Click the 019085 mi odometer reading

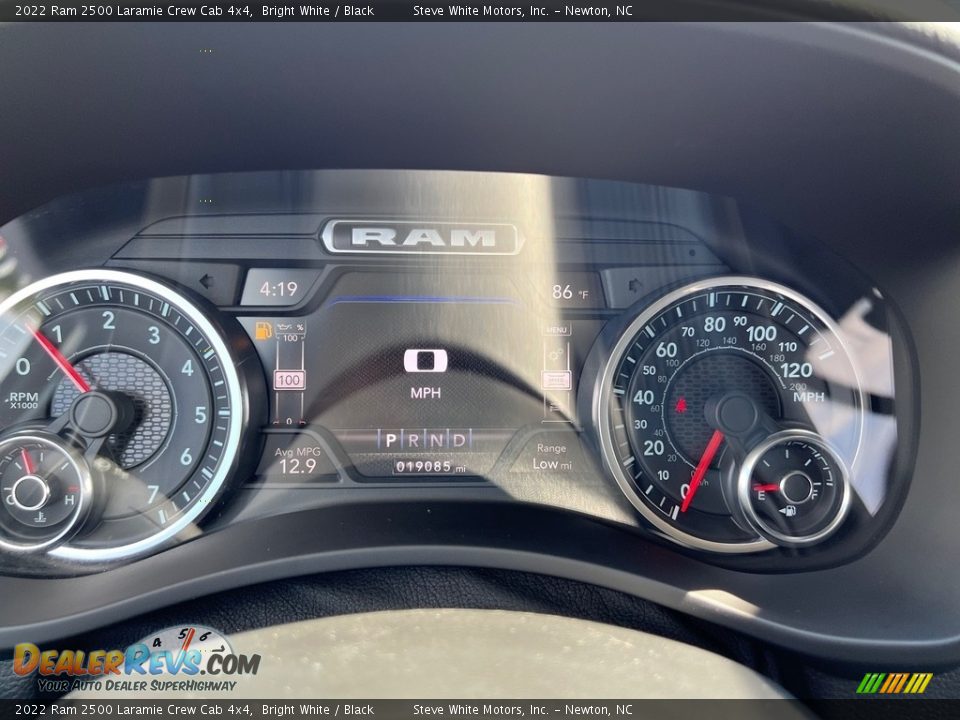click(x=430, y=467)
